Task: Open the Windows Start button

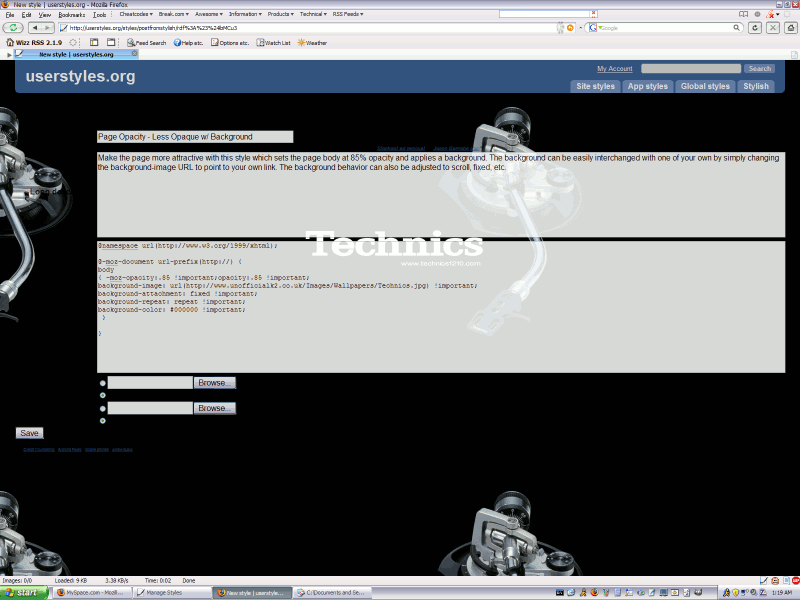Action: 24,593
